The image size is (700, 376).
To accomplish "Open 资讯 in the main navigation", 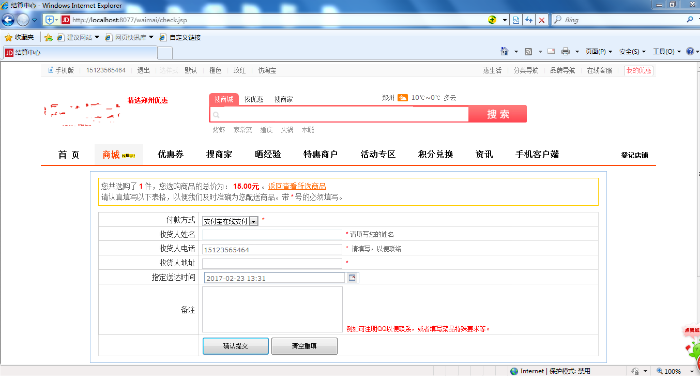I will (x=484, y=155).
